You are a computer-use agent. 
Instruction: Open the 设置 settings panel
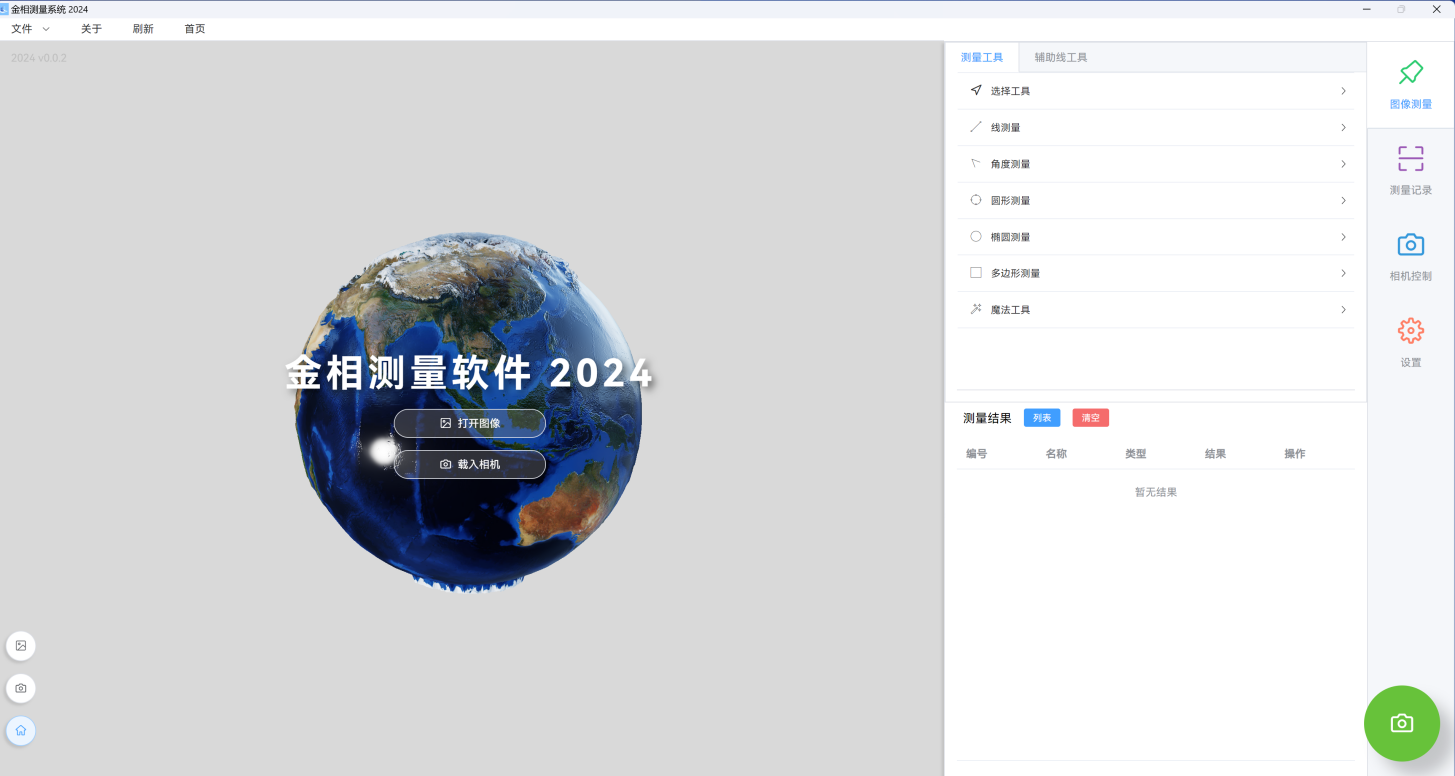click(1410, 343)
